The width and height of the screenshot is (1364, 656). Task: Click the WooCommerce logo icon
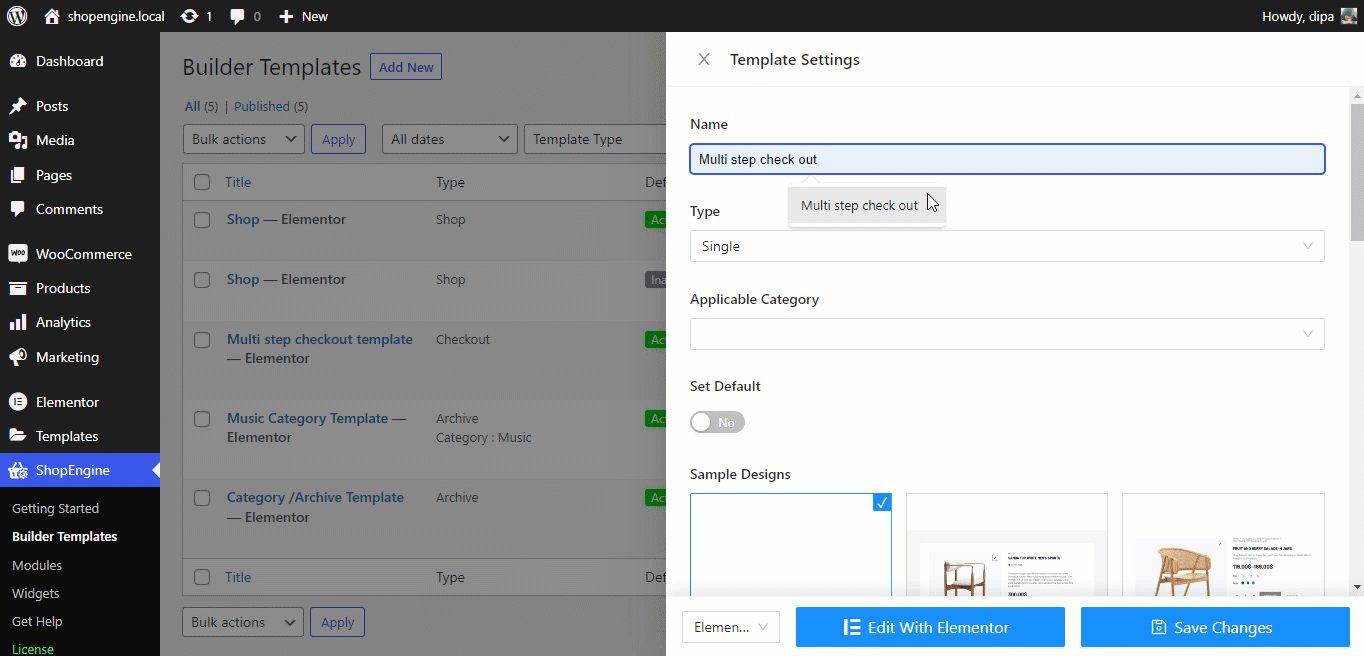[18, 254]
